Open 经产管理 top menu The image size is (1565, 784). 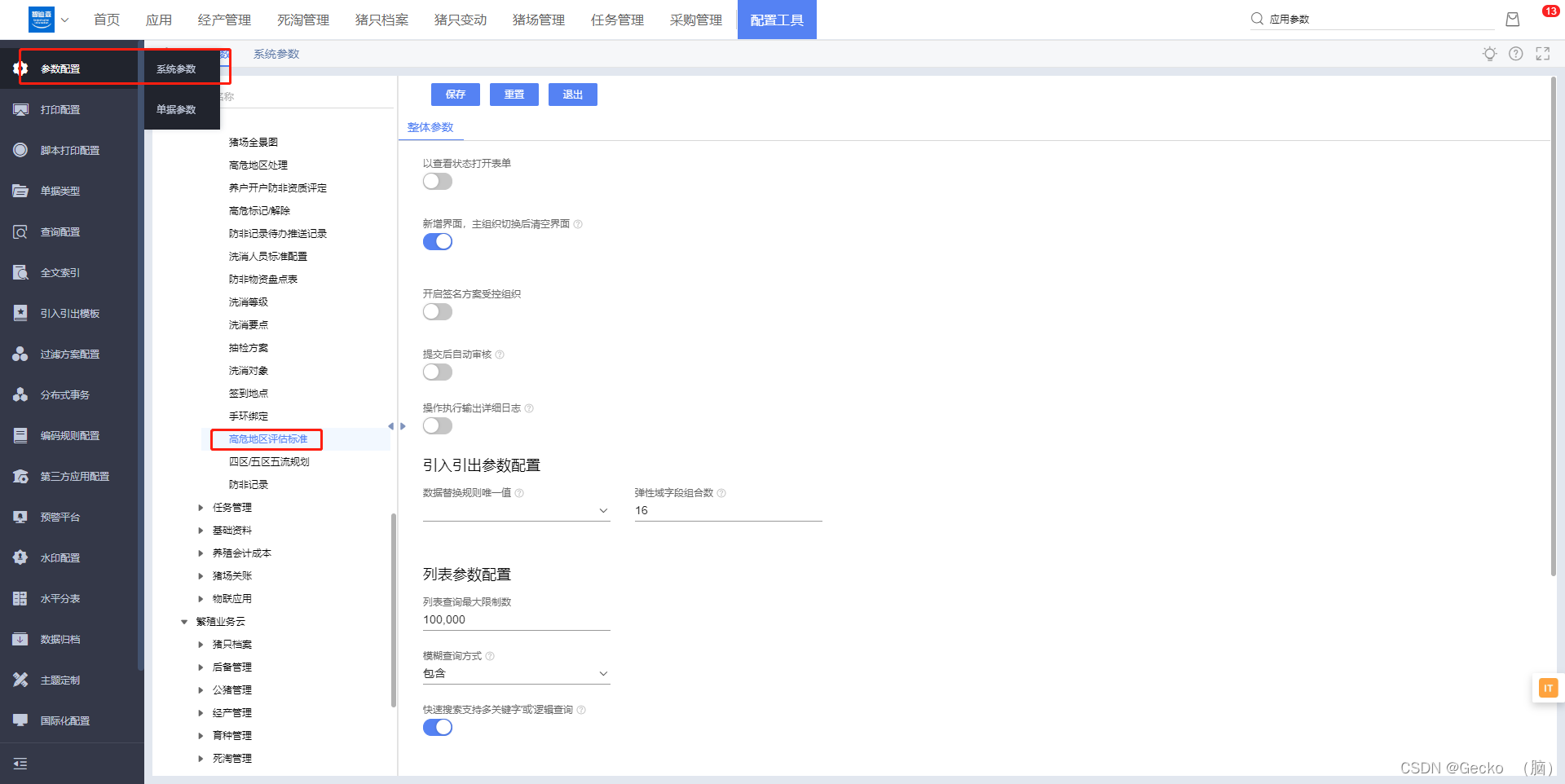[224, 20]
